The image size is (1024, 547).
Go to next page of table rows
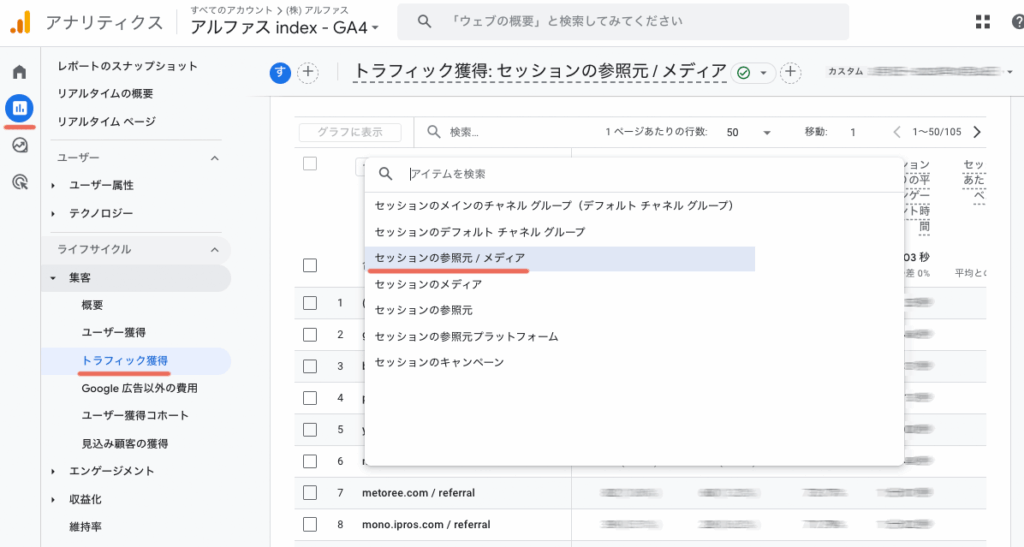click(977, 132)
